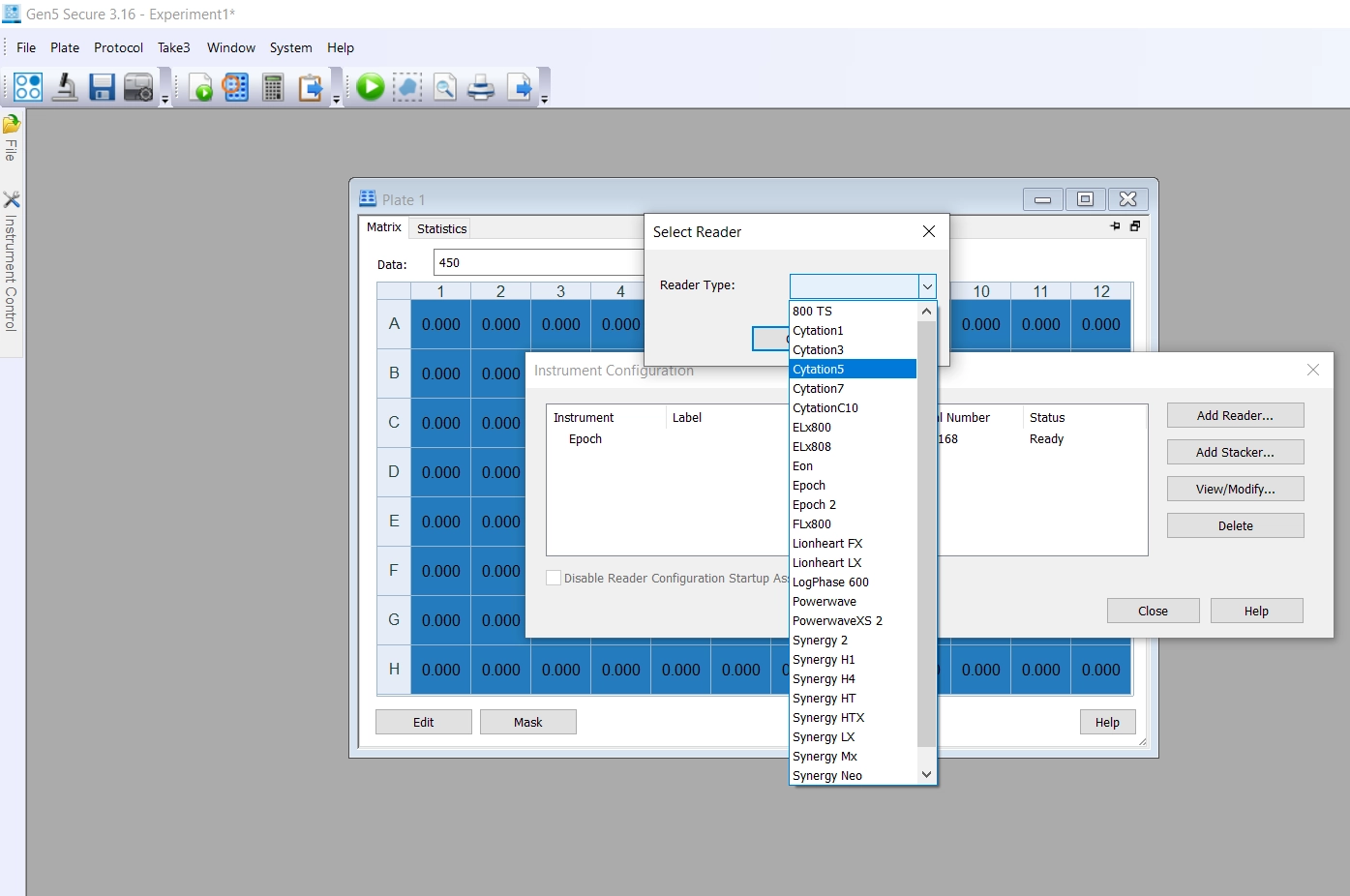Click the Reader Type combo box field
The image size is (1350, 896).
pyautogui.click(x=854, y=286)
